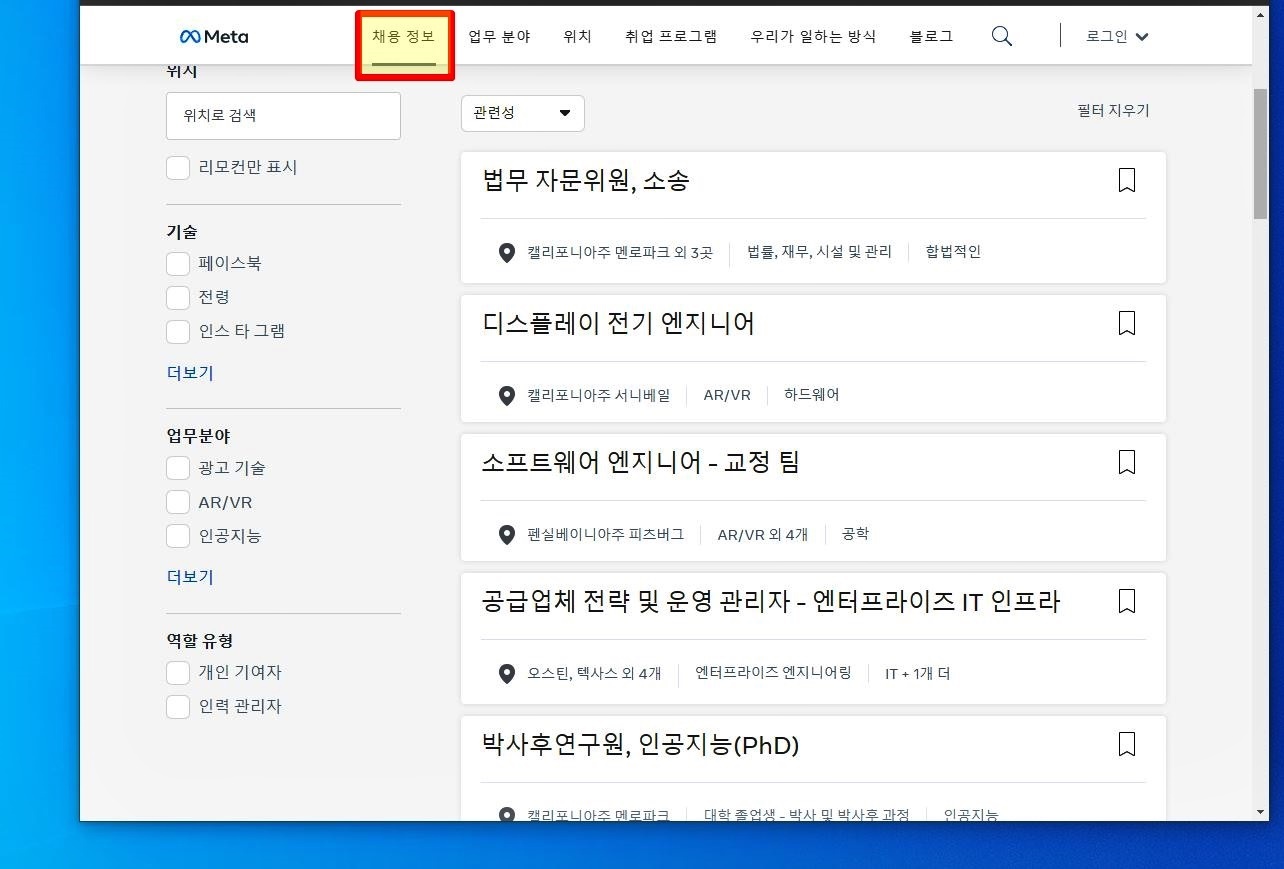Open the 위치 nav item
The width and height of the screenshot is (1284, 869).
tap(577, 37)
